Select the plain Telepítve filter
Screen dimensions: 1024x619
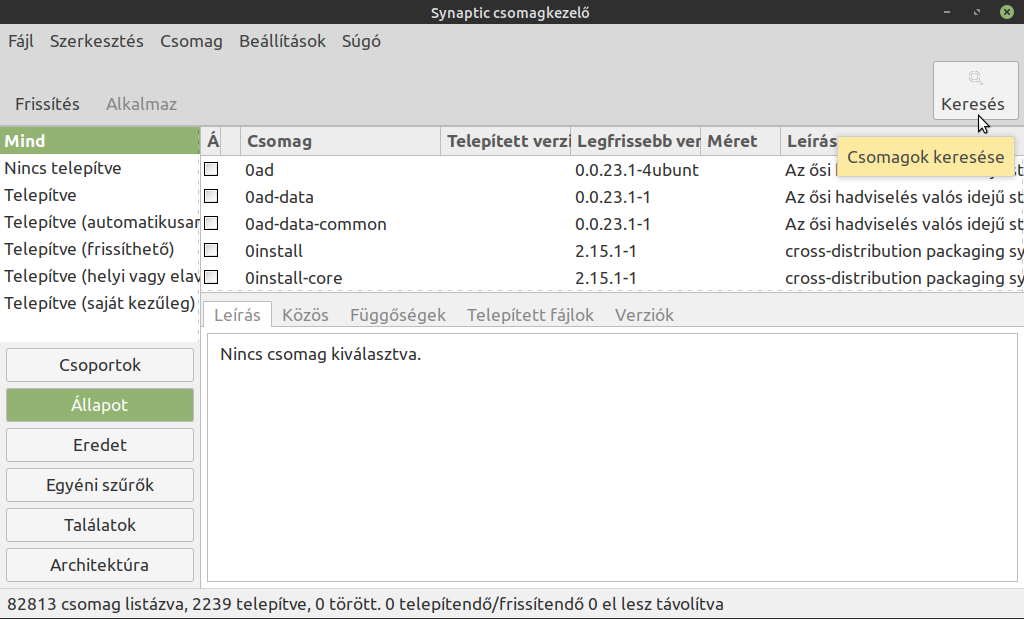pyautogui.click(x=99, y=195)
